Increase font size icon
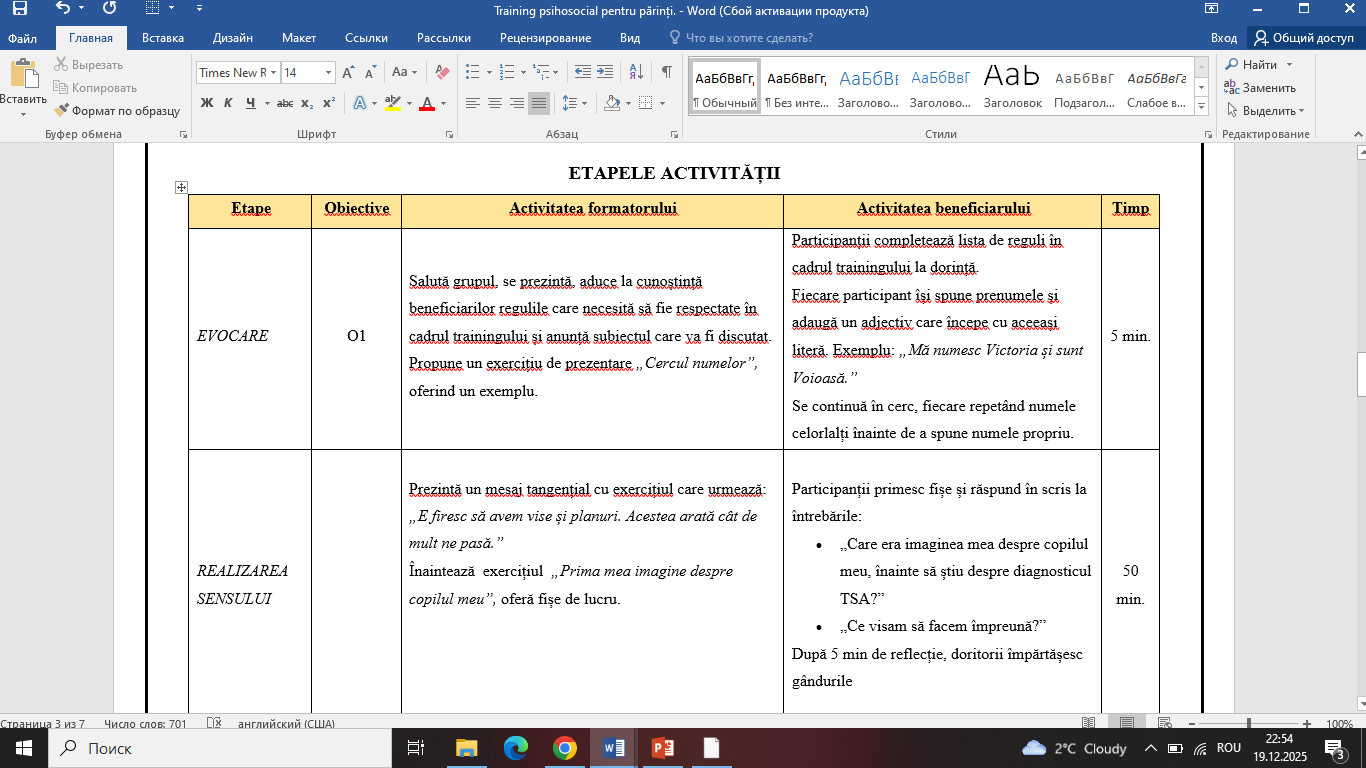Image resolution: width=1366 pixels, height=768 pixels. [x=348, y=72]
